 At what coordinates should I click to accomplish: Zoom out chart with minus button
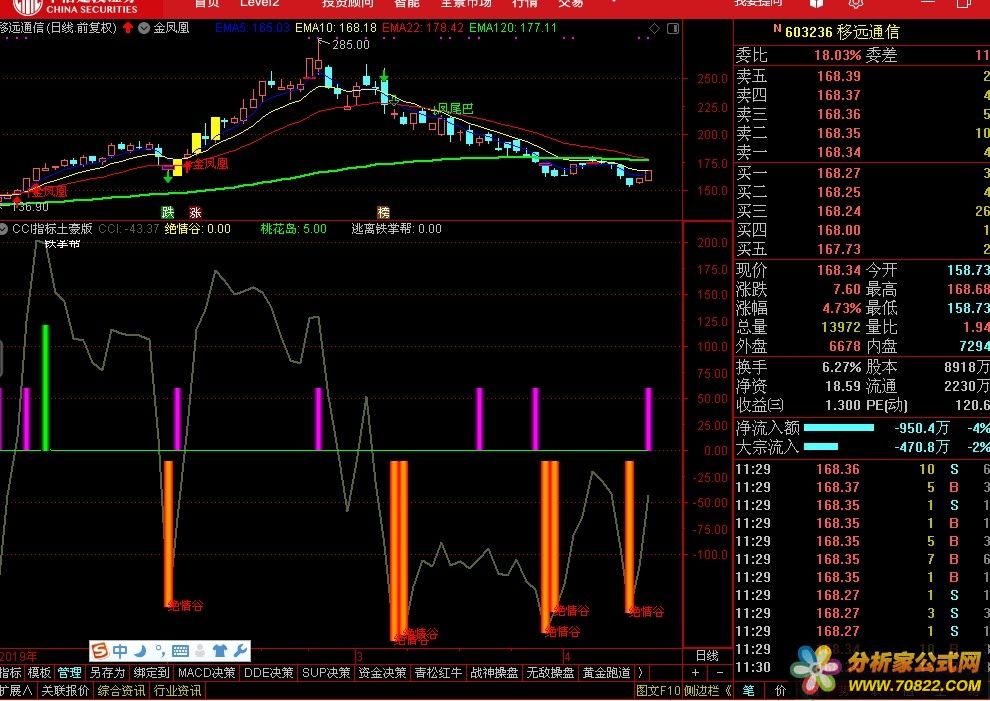[719, 673]
